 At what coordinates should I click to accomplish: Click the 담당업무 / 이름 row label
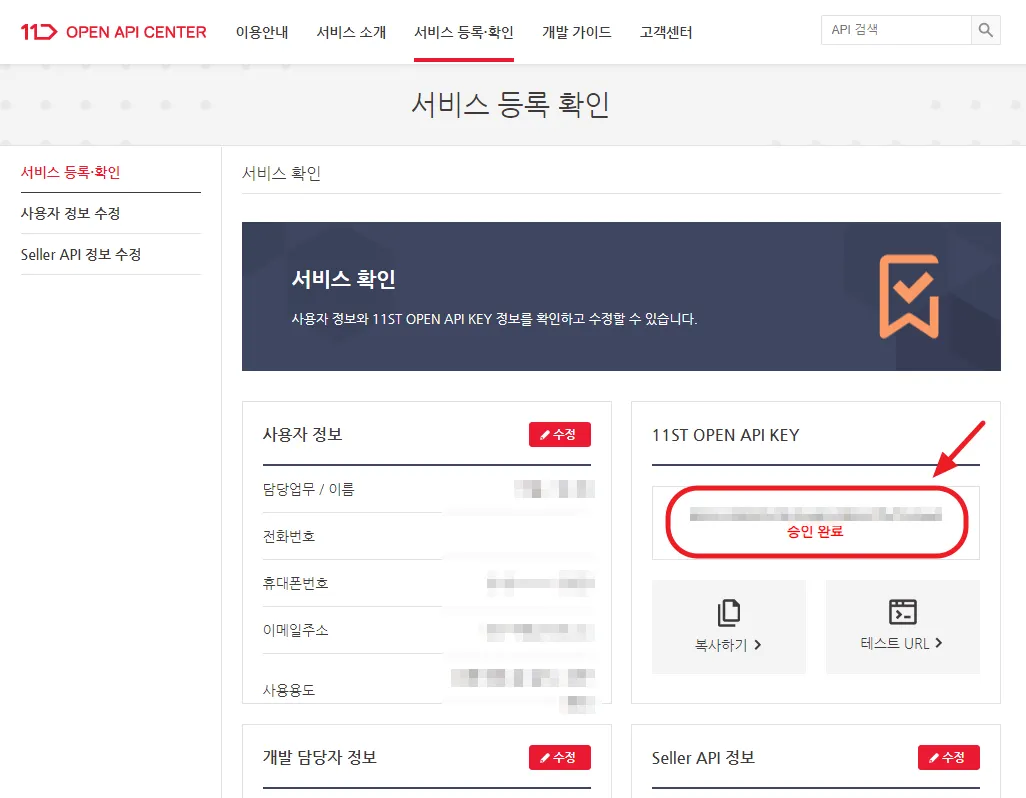coord(308,489)
